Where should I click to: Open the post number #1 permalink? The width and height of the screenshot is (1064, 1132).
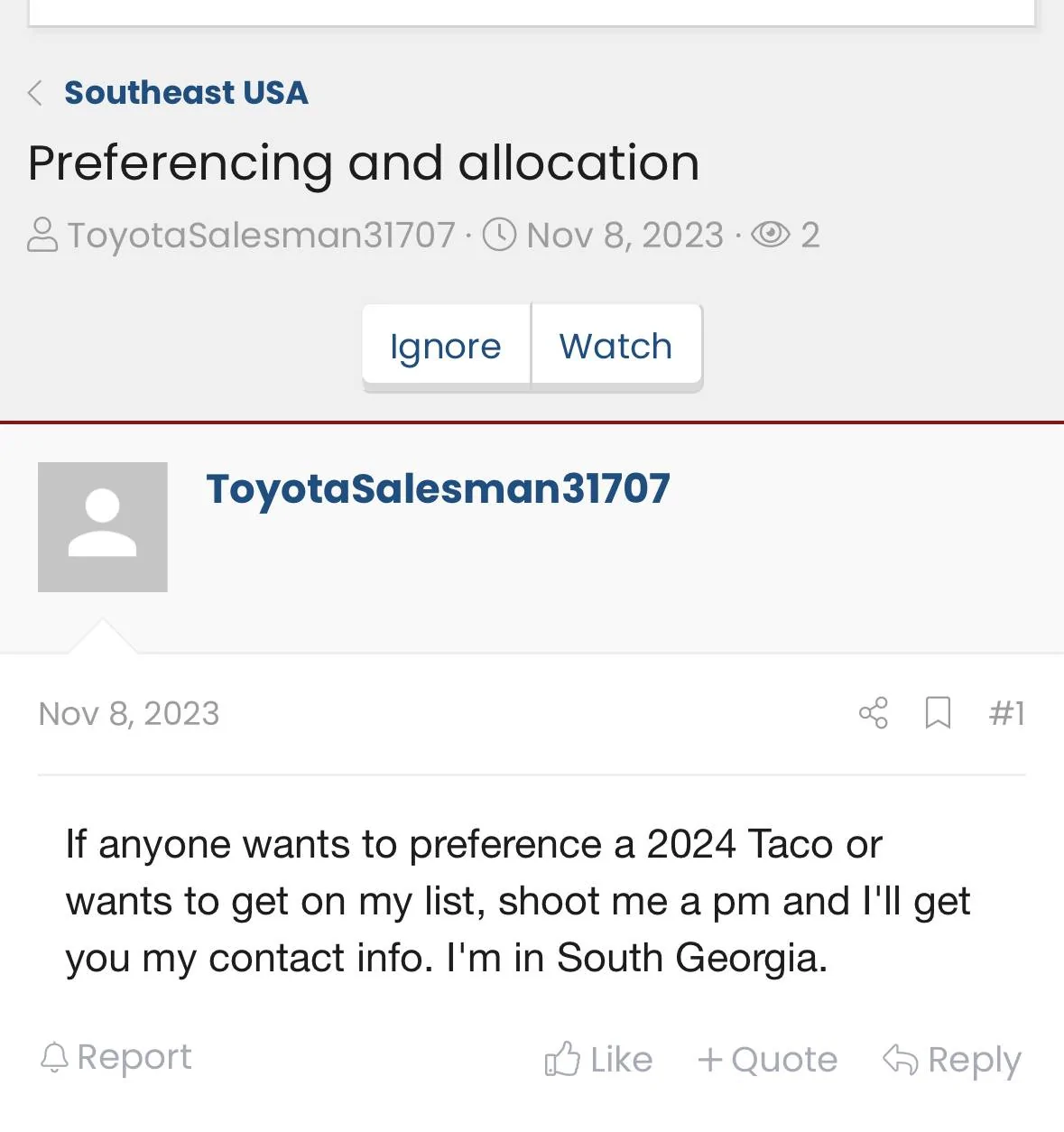[1006, 714]
